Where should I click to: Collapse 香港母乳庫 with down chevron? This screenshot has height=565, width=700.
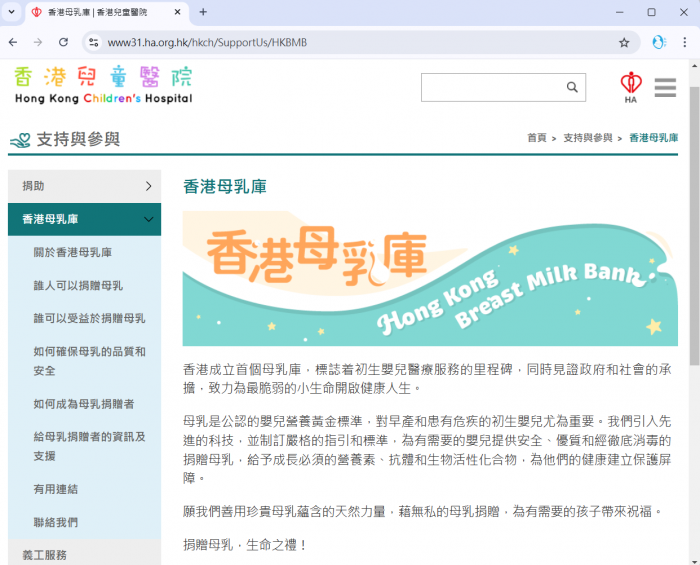click(149, 219)
